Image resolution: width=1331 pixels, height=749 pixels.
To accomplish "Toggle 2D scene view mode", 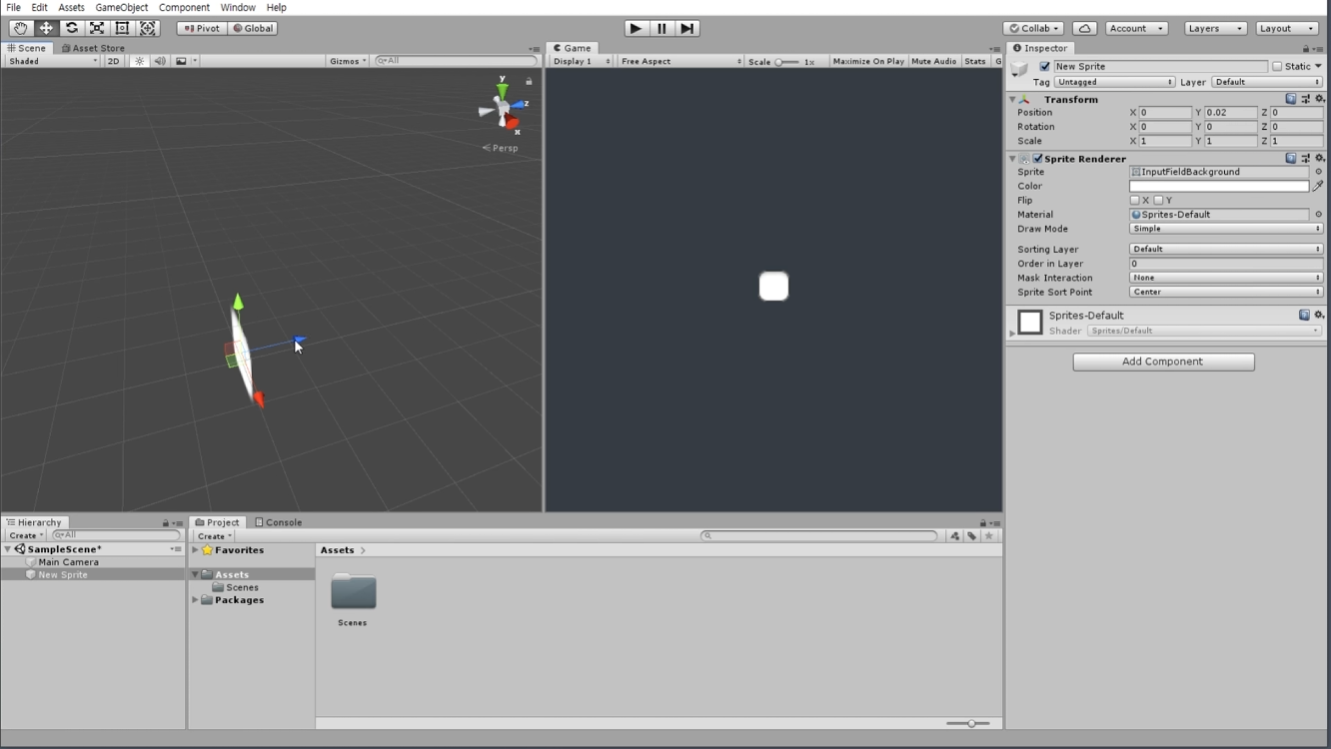I will click(x=113, y=61).
